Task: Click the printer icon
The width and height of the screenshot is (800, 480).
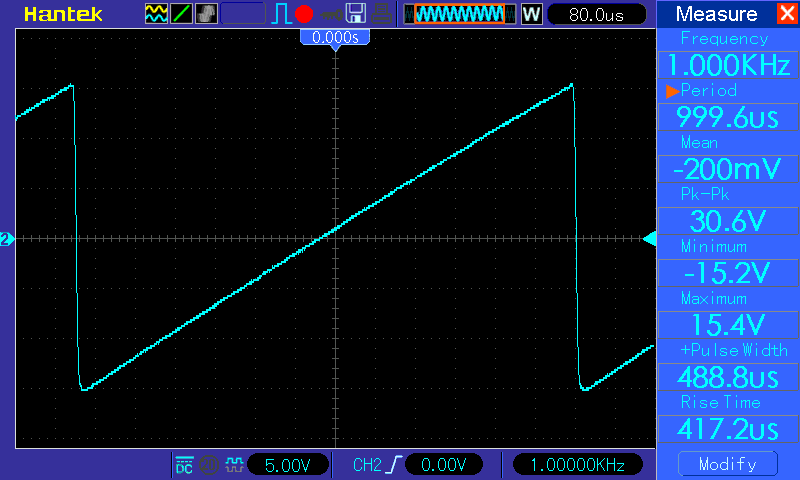Action: 382,14
